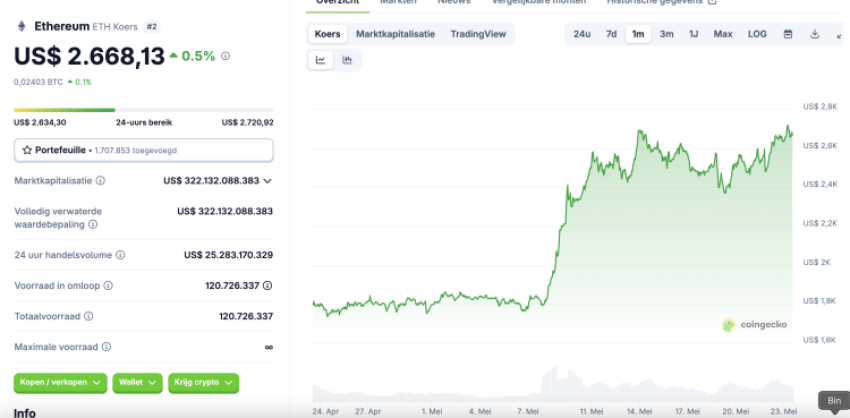The image size is (850, 418).
Task: Expand the Marktkapitalisatie value chevron
Action: tap(268, 181)
